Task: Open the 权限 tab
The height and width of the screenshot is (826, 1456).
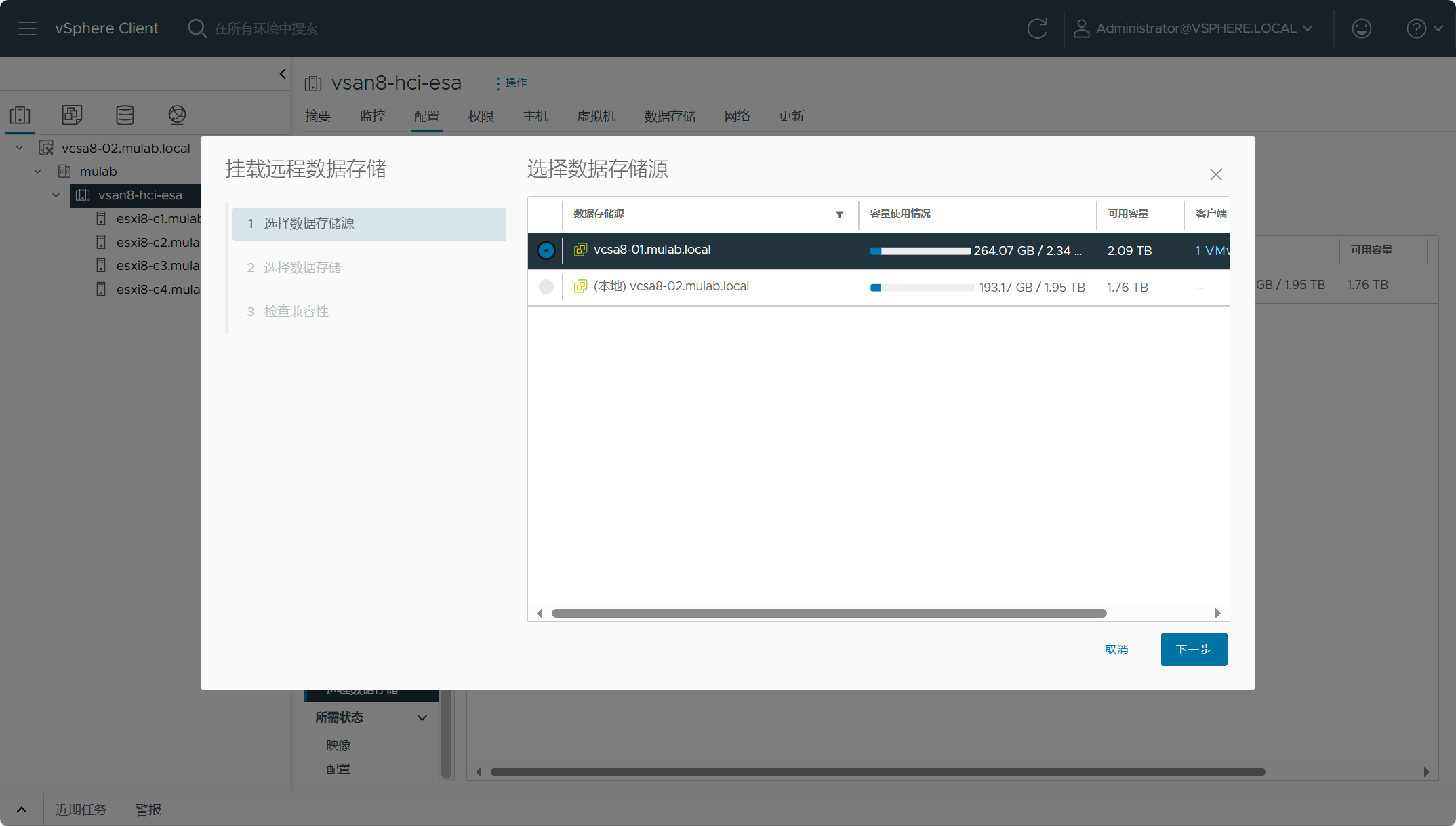Action: [481, 116]
